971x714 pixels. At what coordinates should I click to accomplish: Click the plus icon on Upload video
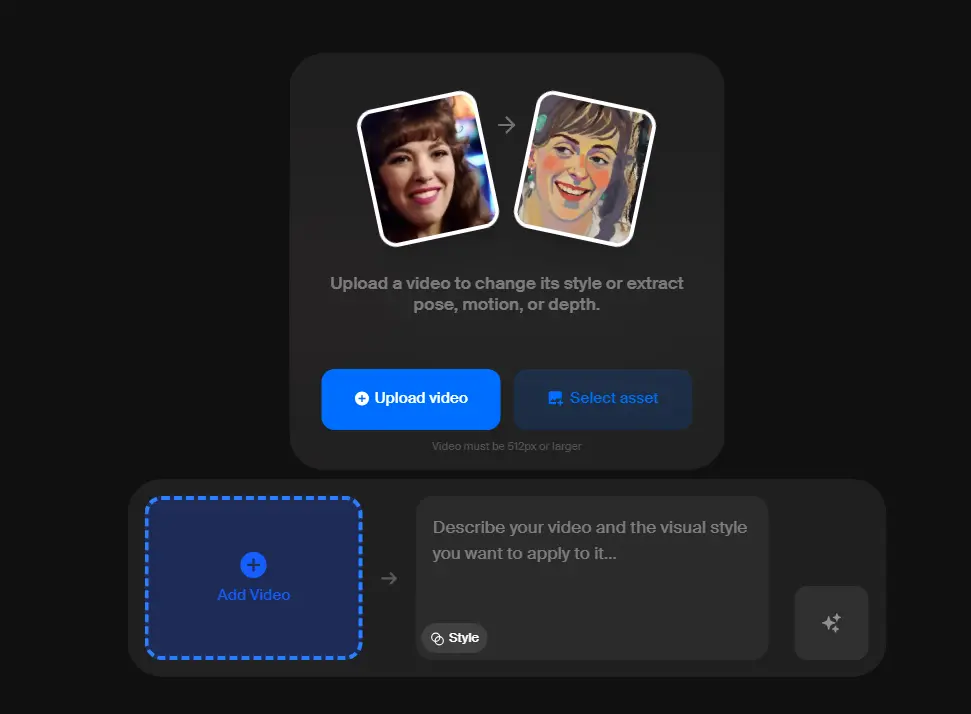[x=362, y=398]
